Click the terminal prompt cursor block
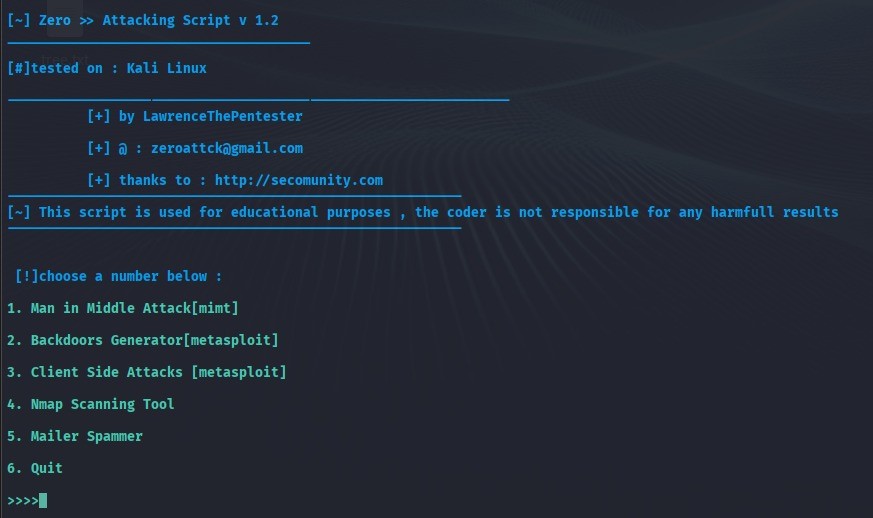 [x=43, y=500]
